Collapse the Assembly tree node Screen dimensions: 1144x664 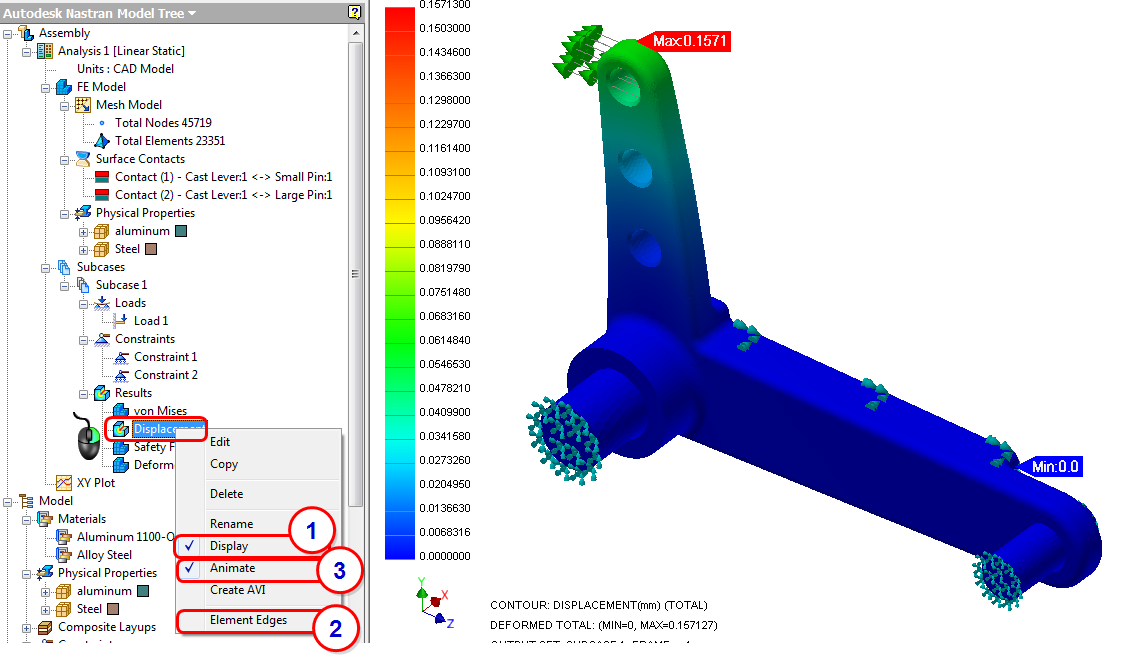[x=7, y=34]
